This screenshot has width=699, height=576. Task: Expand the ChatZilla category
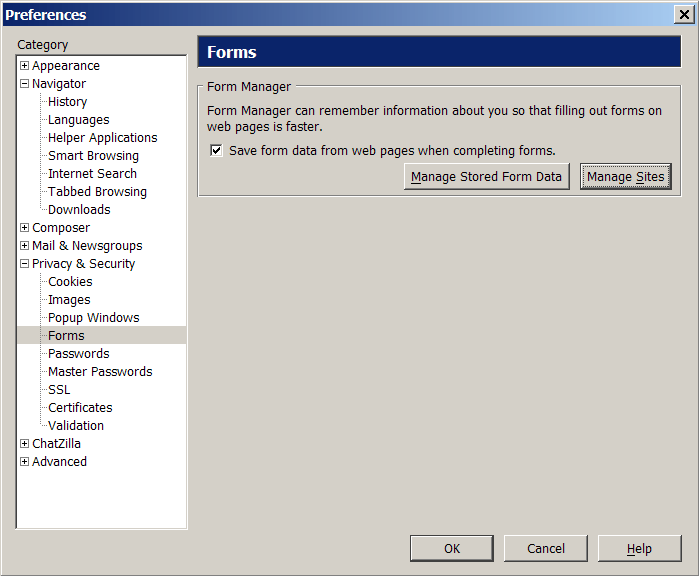(25, 444)
